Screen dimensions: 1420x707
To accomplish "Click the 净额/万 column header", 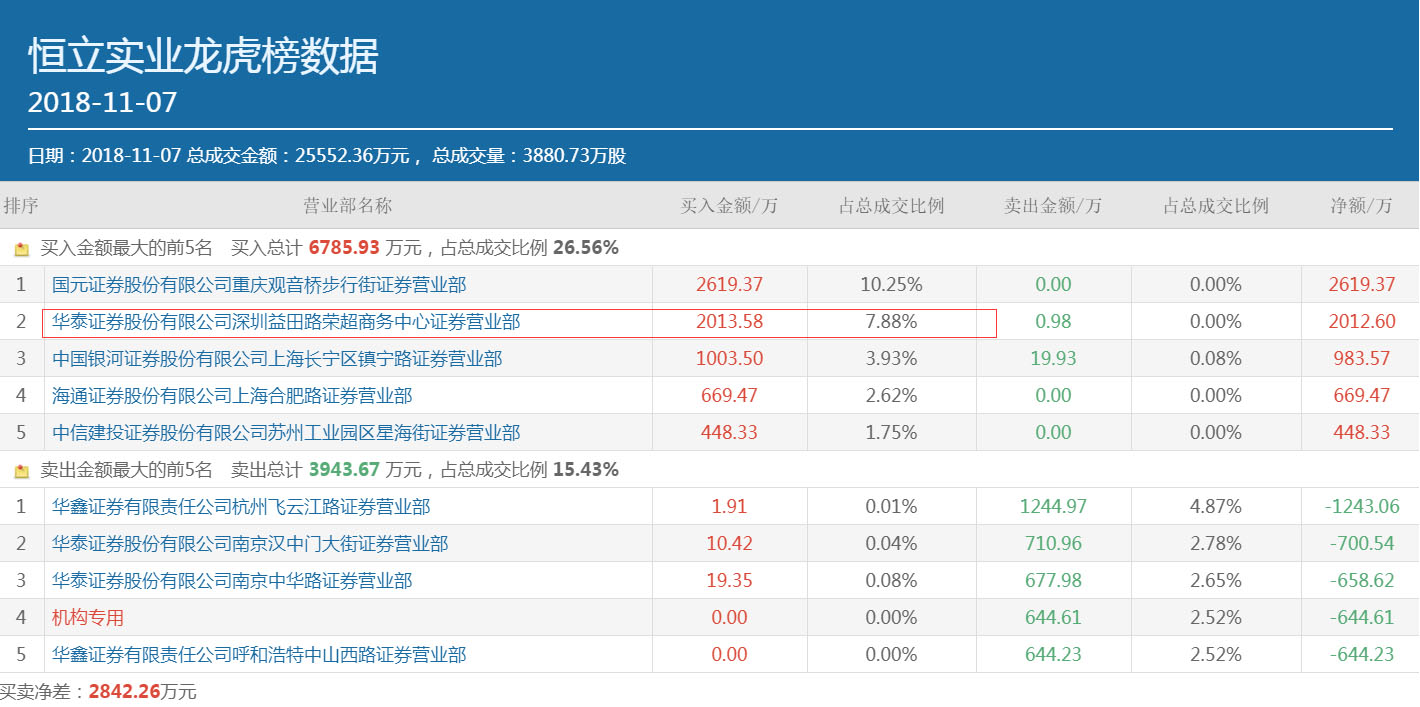I will click(x=1361, y=206).
